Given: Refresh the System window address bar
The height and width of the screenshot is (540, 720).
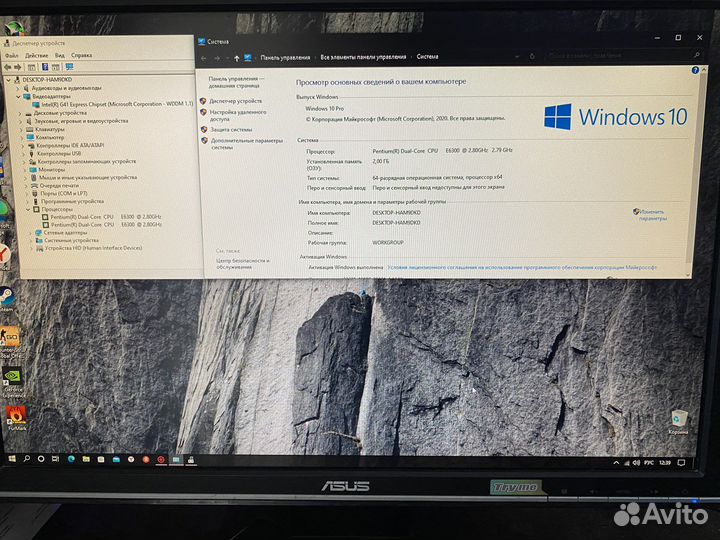Looking at the screenshot, I should coord(532,56).
